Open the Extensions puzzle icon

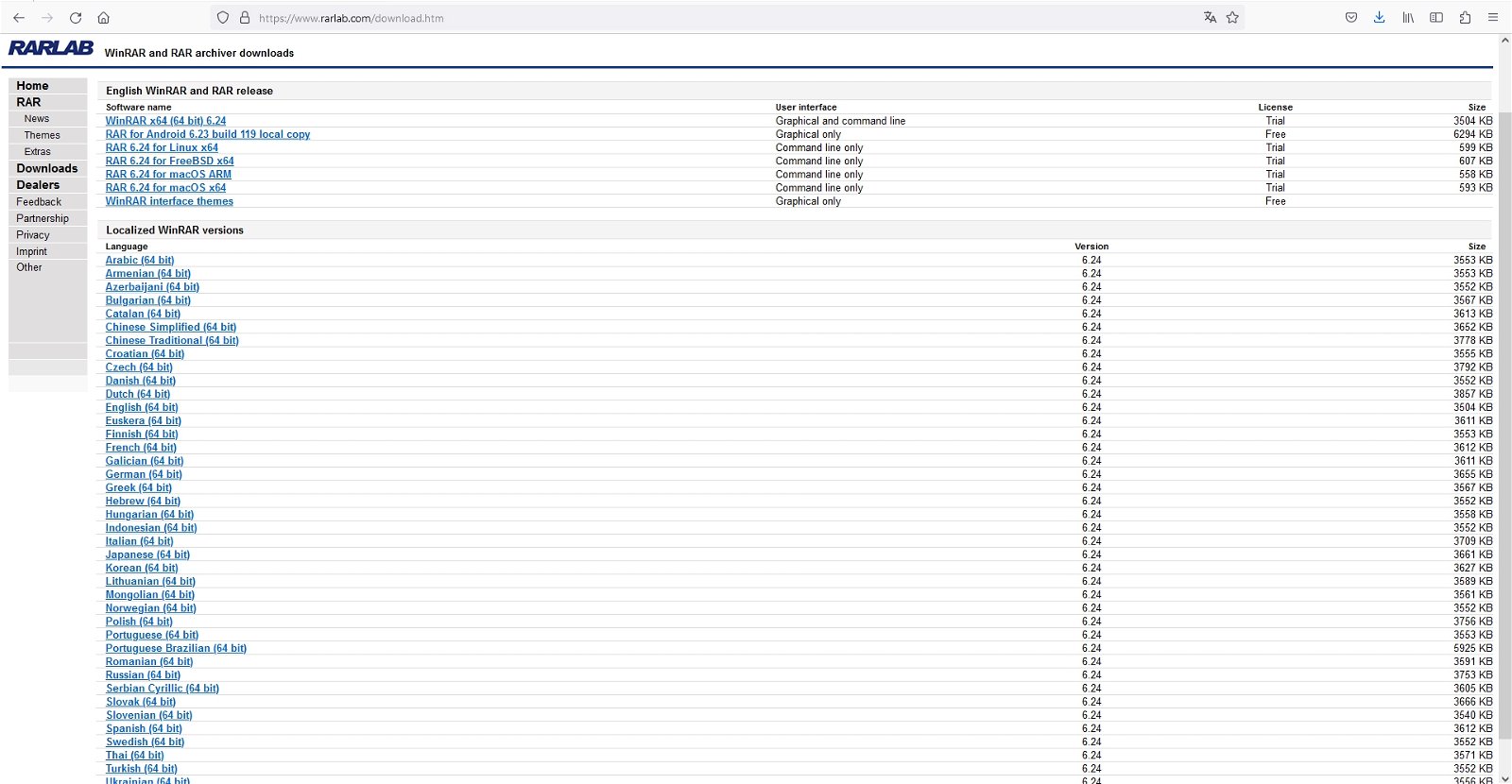1465,18
